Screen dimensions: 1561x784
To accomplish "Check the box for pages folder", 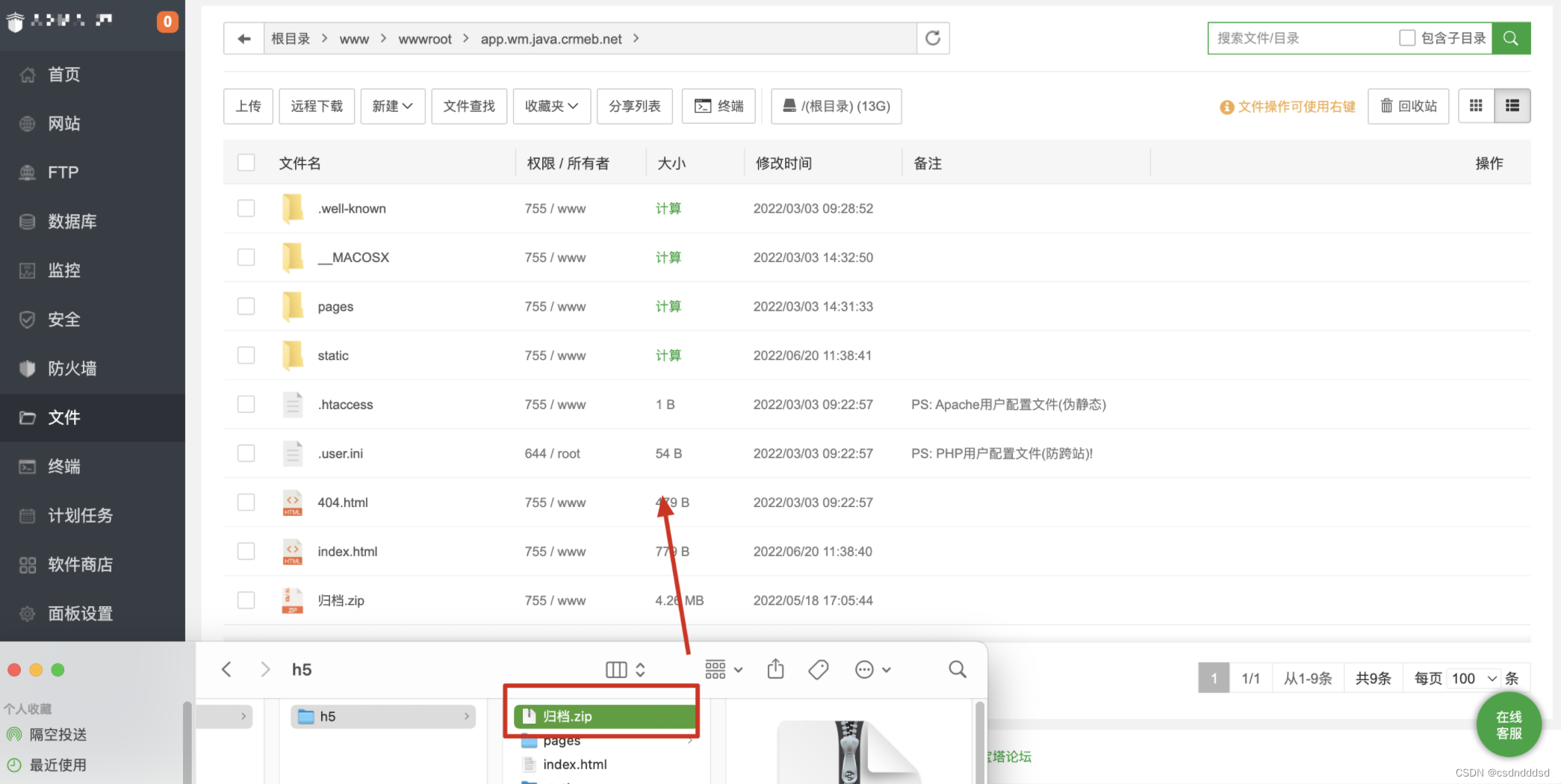I will tap(246, 306).
